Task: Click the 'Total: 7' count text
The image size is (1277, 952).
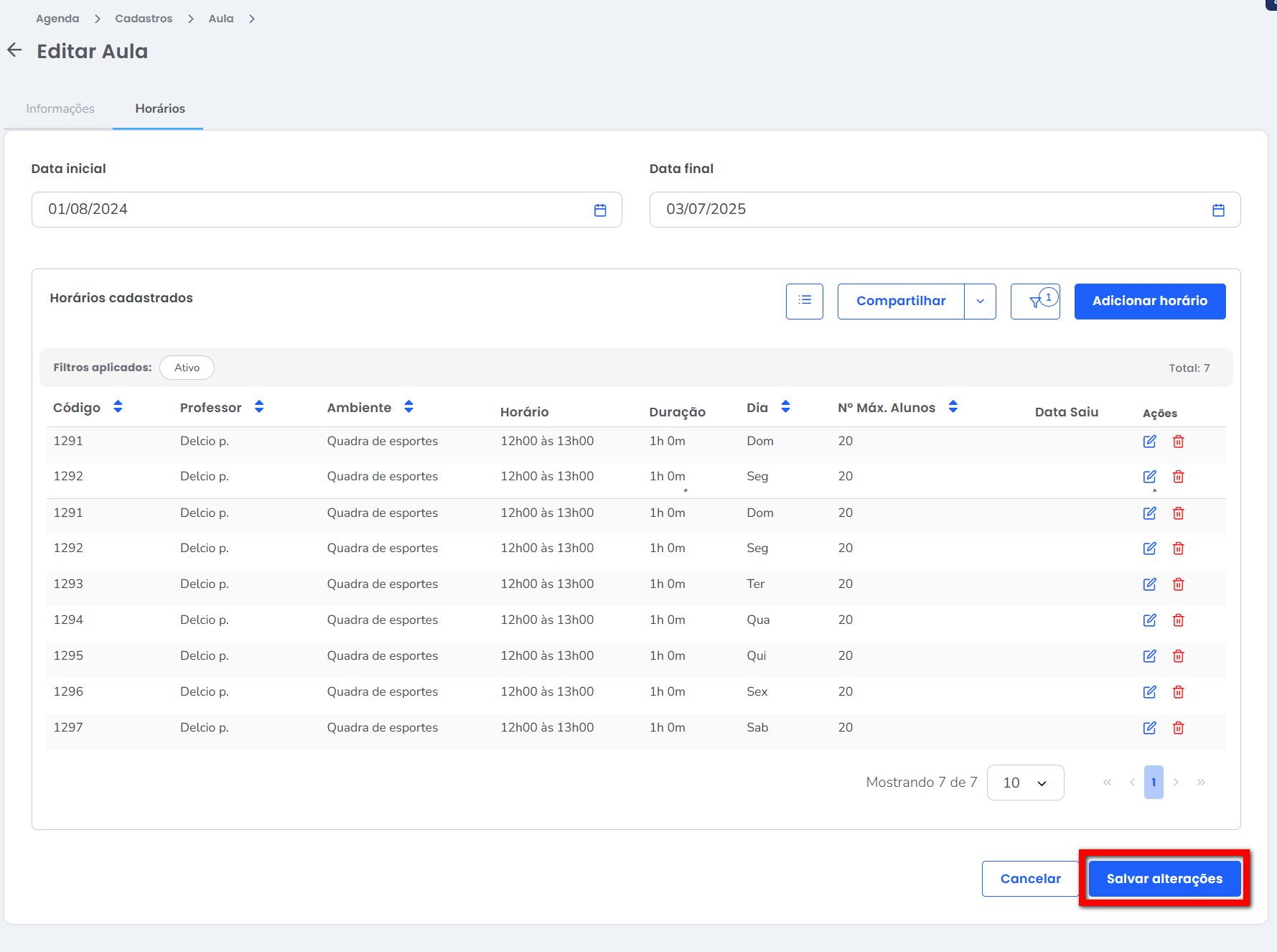Action: click(x=1189, y=368)
